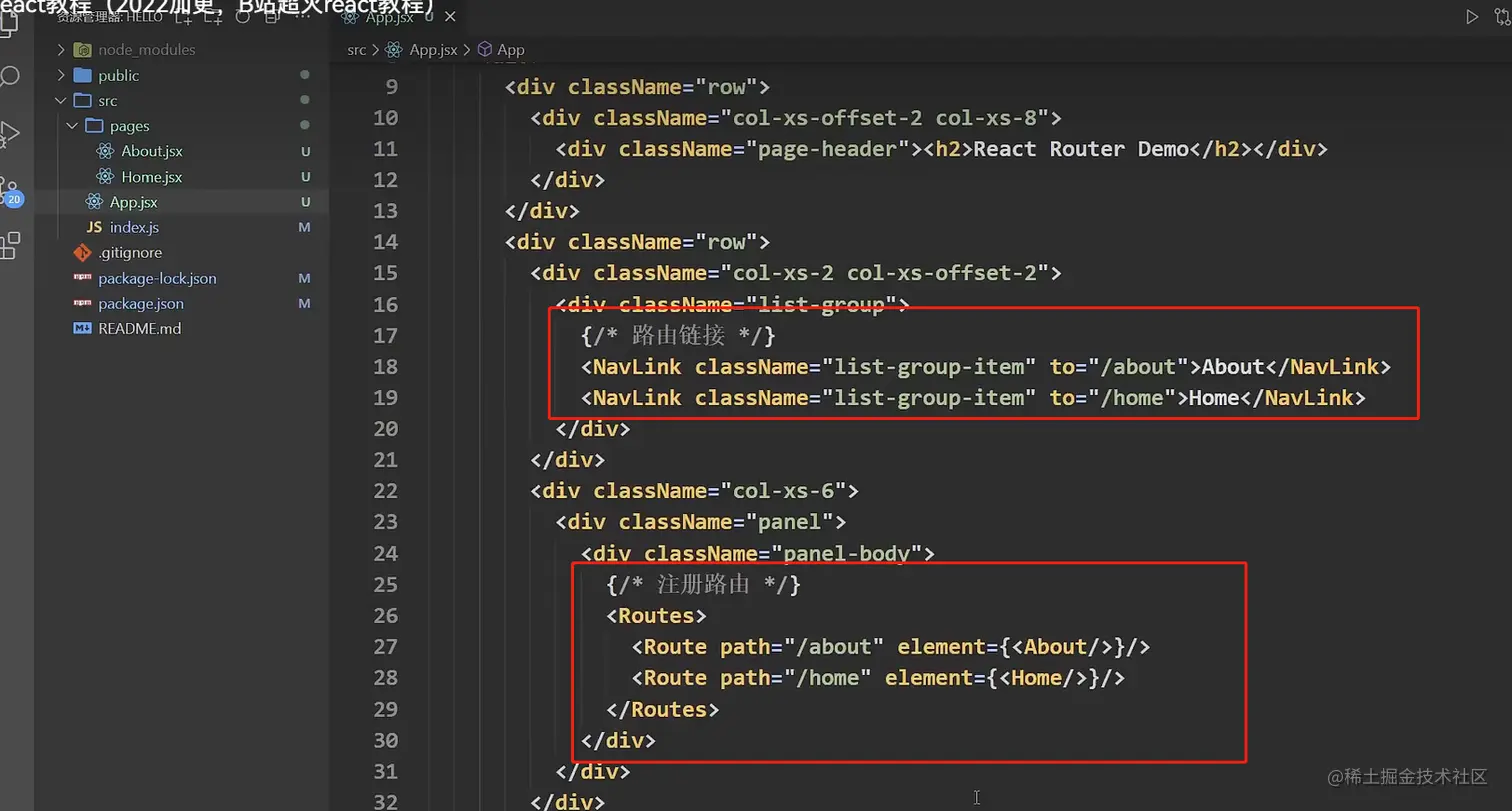Click the JS icon beside index.js
Viewport: 1512px width, 811px height.
pos(94,228)
